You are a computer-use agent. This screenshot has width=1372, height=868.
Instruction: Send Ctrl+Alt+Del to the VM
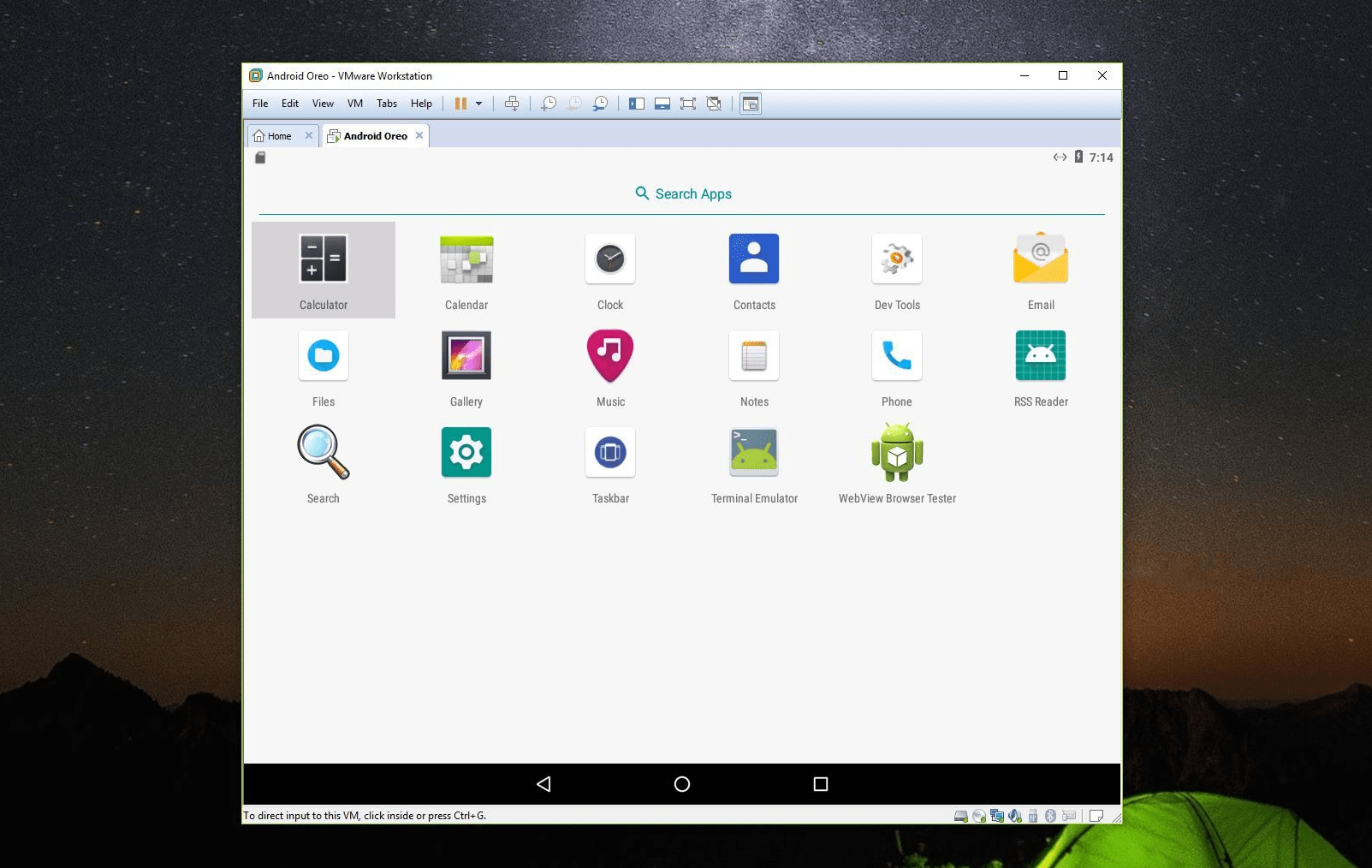coord(512,104)
